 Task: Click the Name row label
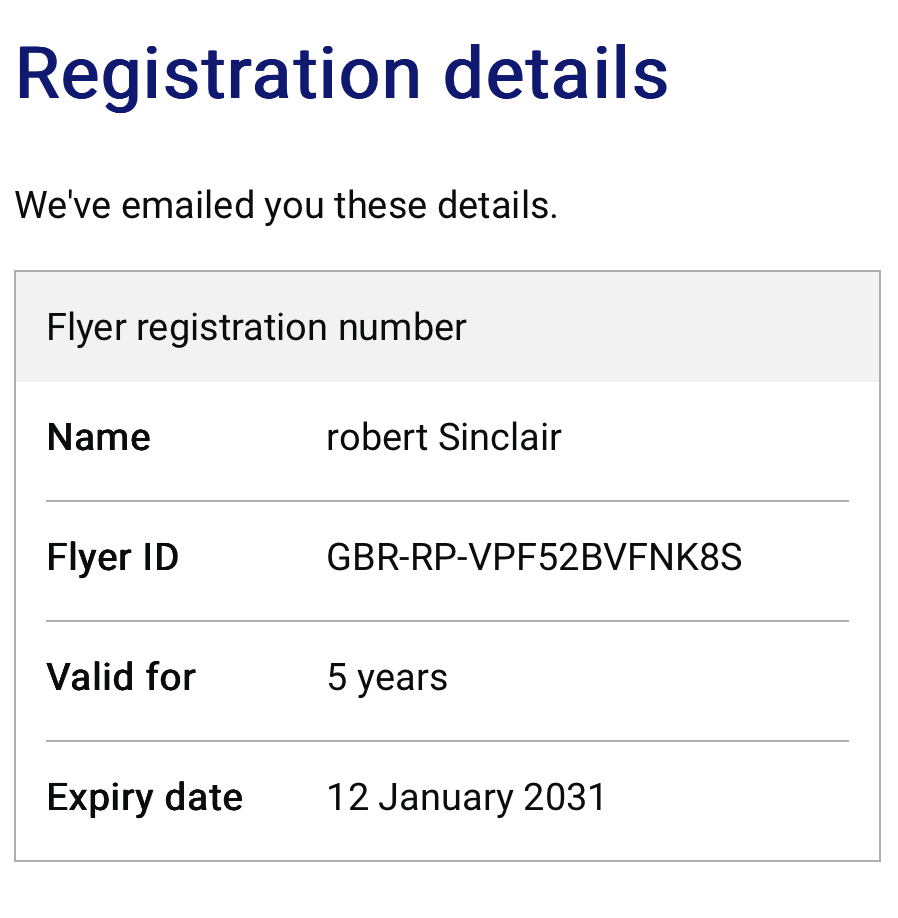click(98, 437)
